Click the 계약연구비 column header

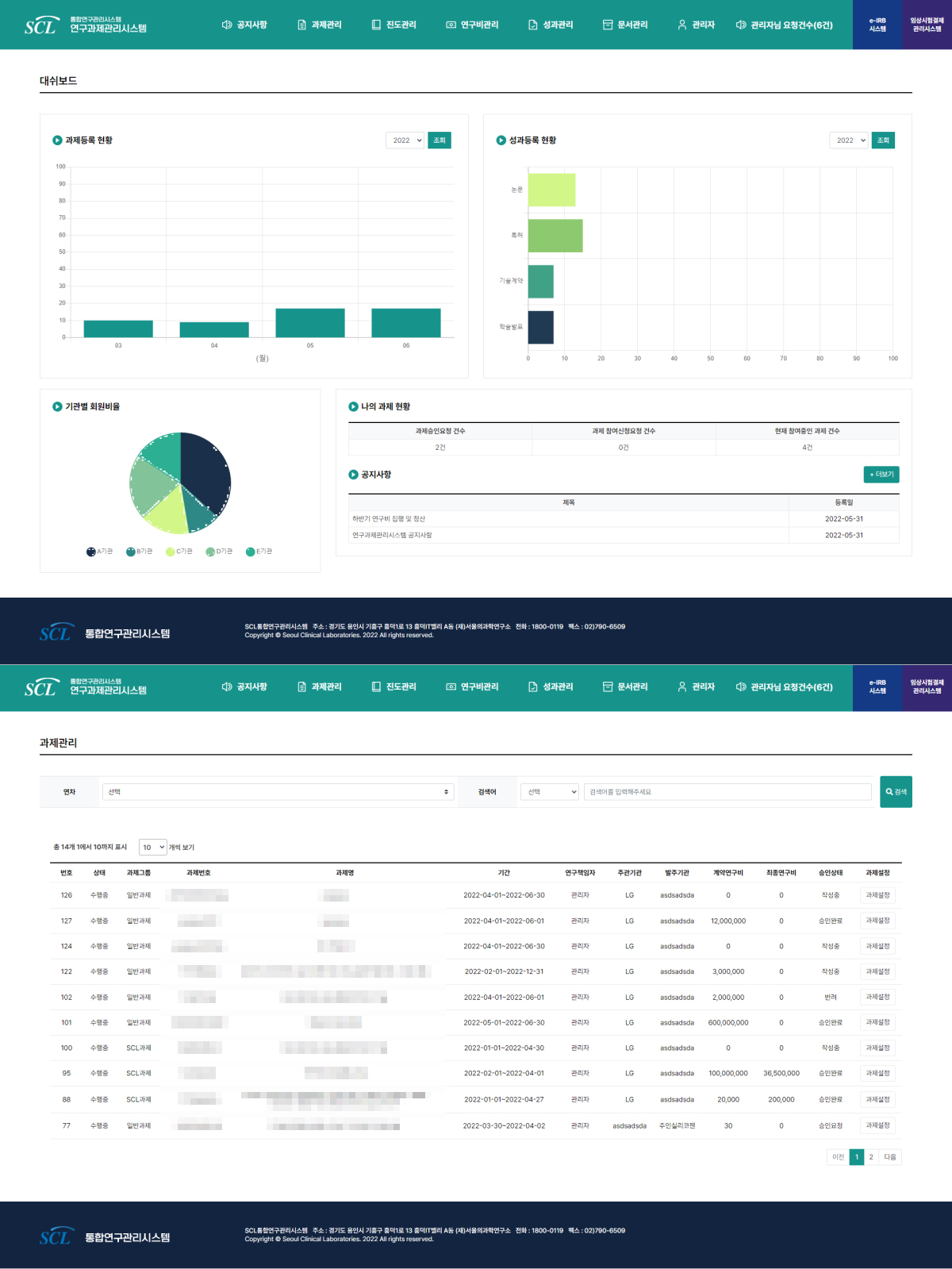(728, 873)
